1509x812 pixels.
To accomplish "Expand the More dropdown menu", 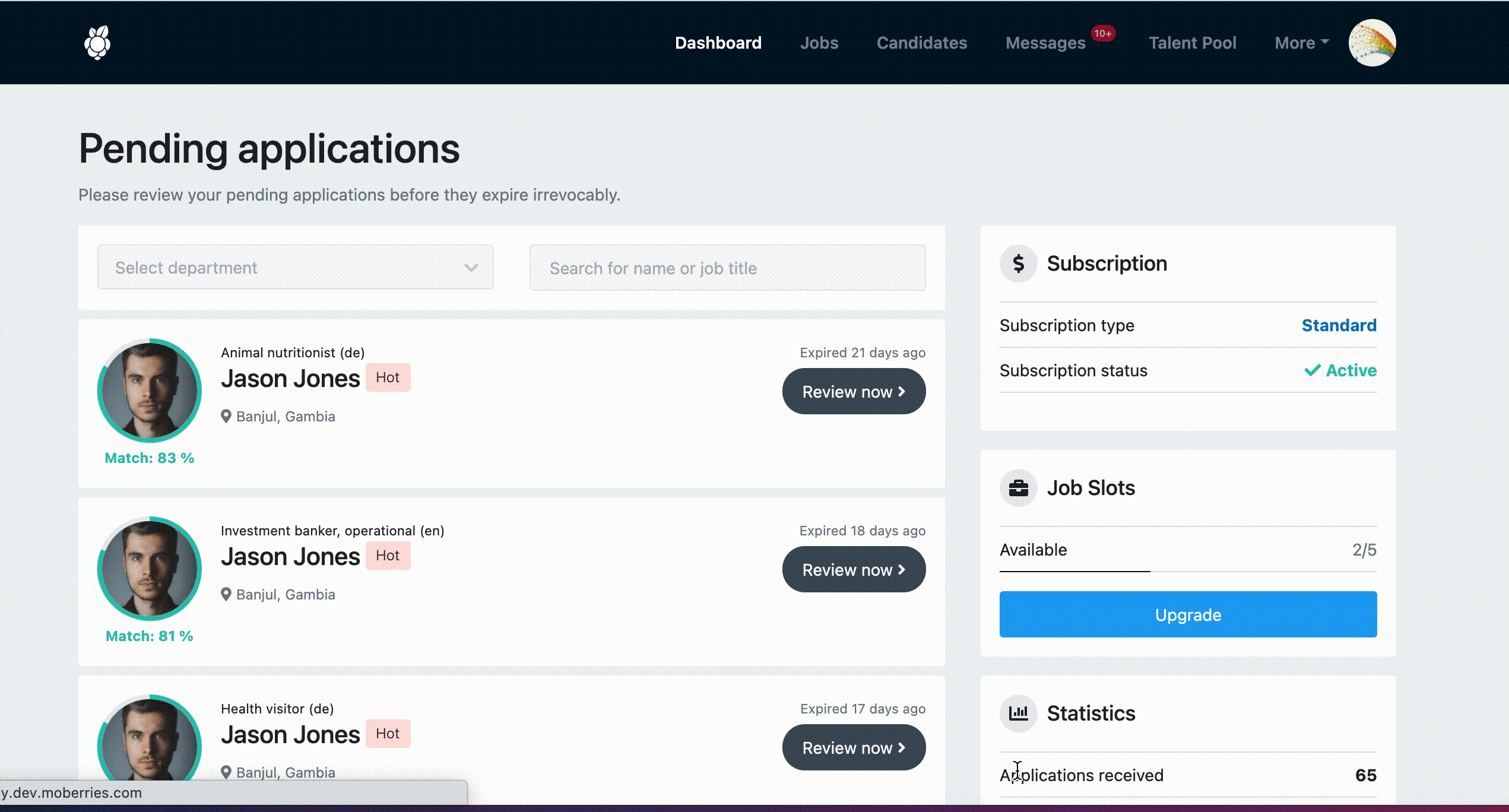I will point(1301,43).
